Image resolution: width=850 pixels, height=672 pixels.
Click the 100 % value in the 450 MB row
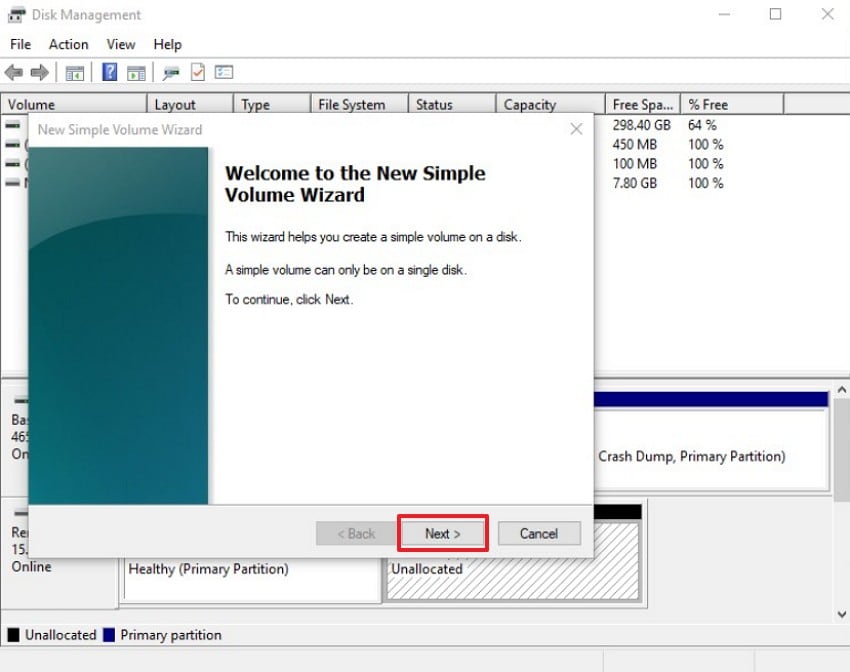click(x=706, y=145)
